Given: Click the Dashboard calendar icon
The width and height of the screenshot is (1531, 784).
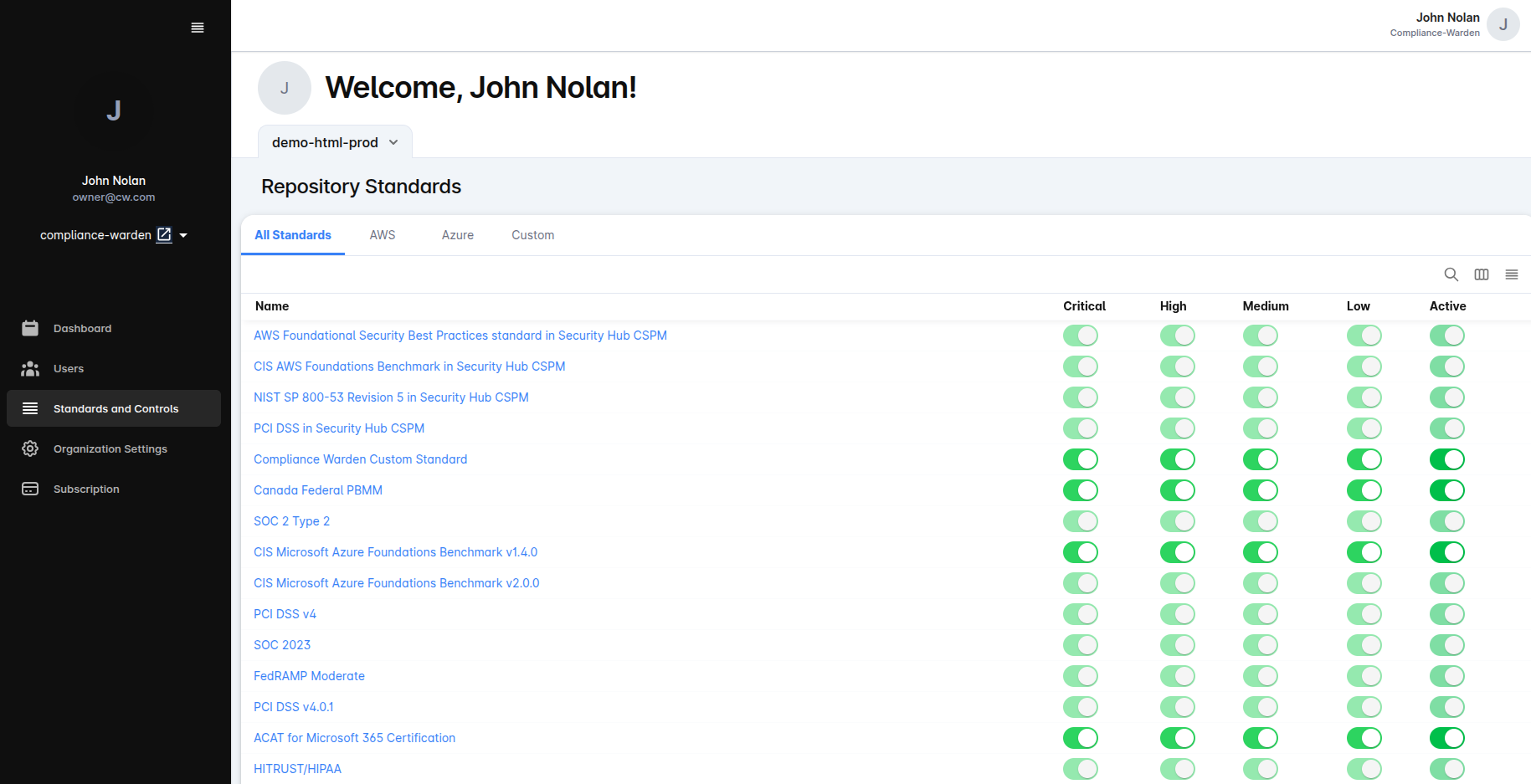Looking at the screenshot, I should click(30, 328).
